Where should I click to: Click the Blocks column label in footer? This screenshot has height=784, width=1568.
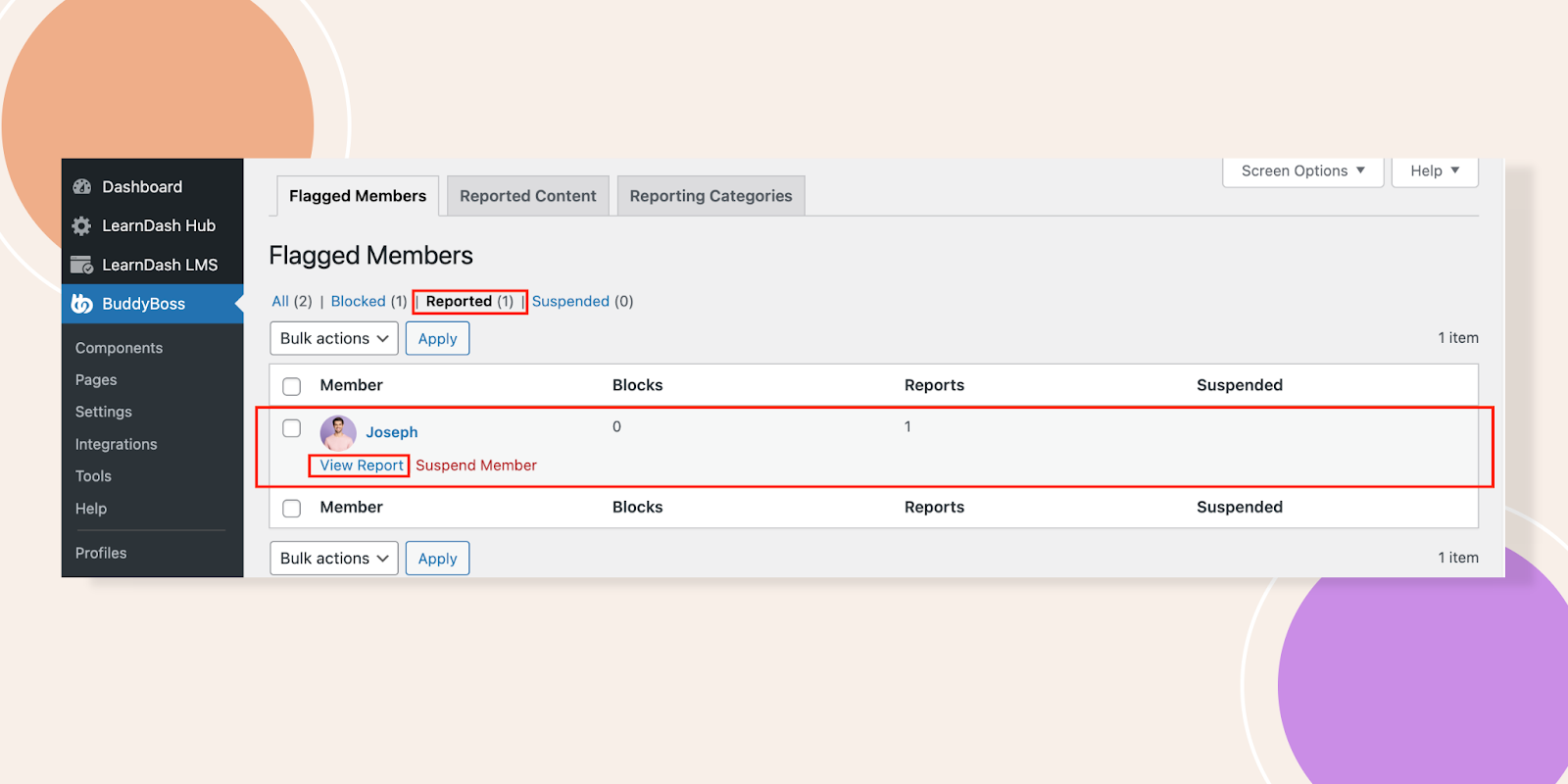(638, 507)
